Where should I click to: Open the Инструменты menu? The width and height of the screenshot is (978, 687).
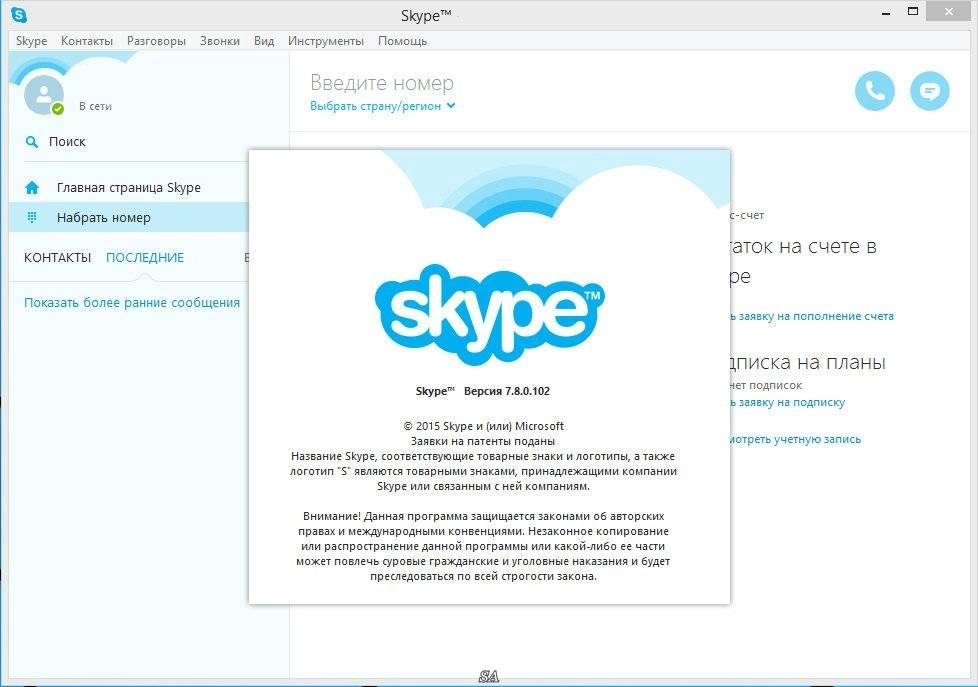pyautogui.click(x=326, y=41)
